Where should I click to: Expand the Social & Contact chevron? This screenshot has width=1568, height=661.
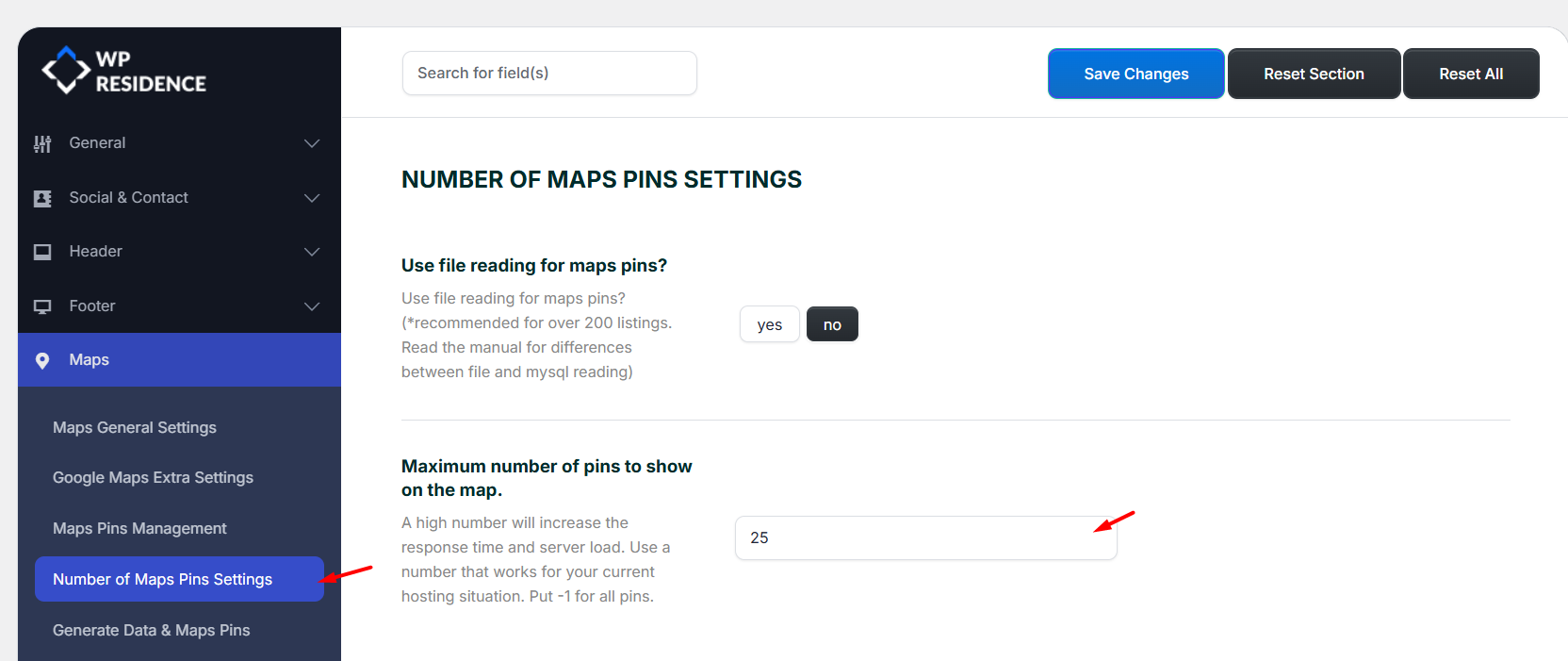click(x=312, y=198)
